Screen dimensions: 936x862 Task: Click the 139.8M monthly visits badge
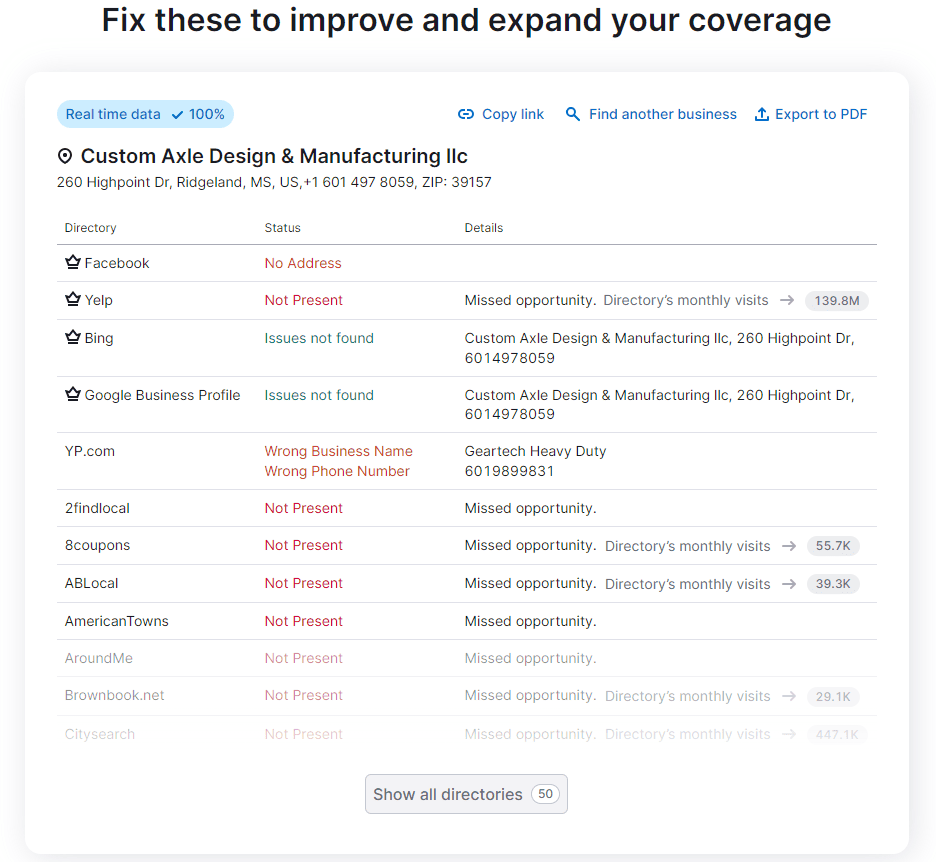click(837, 300)
